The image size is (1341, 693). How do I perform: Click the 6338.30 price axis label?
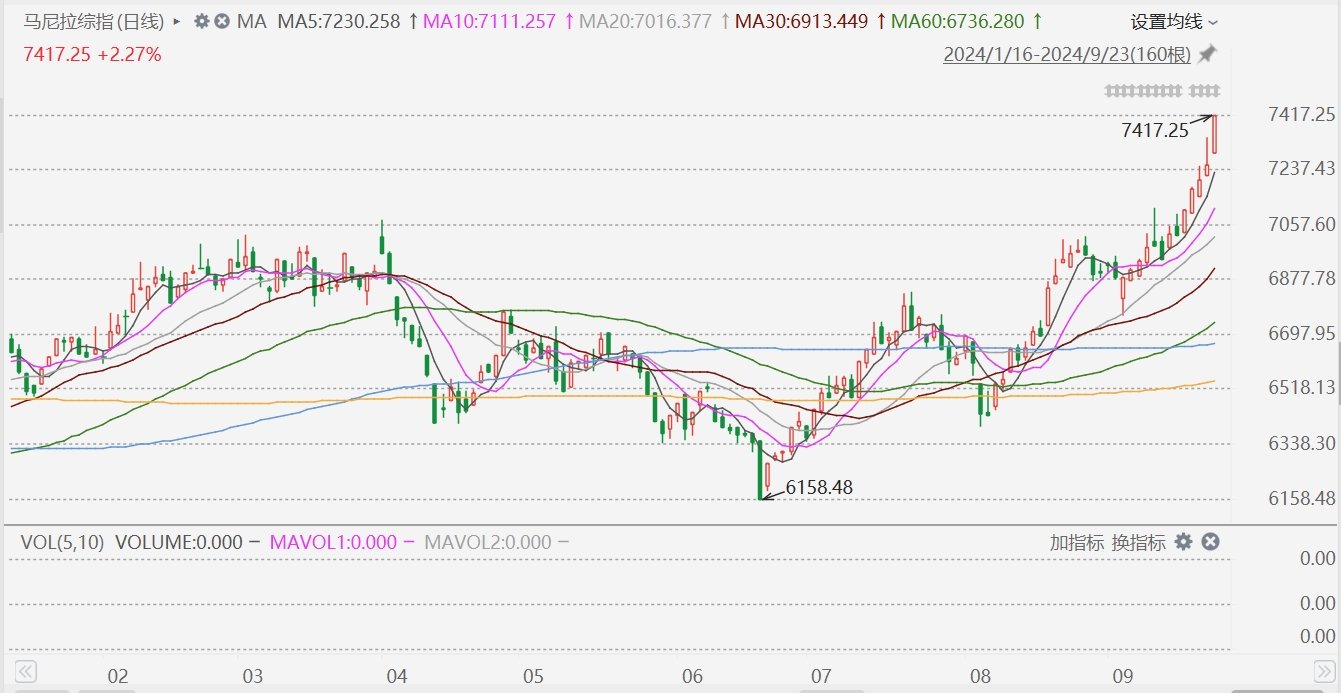pyautogui.click(x=1301, y=443)
